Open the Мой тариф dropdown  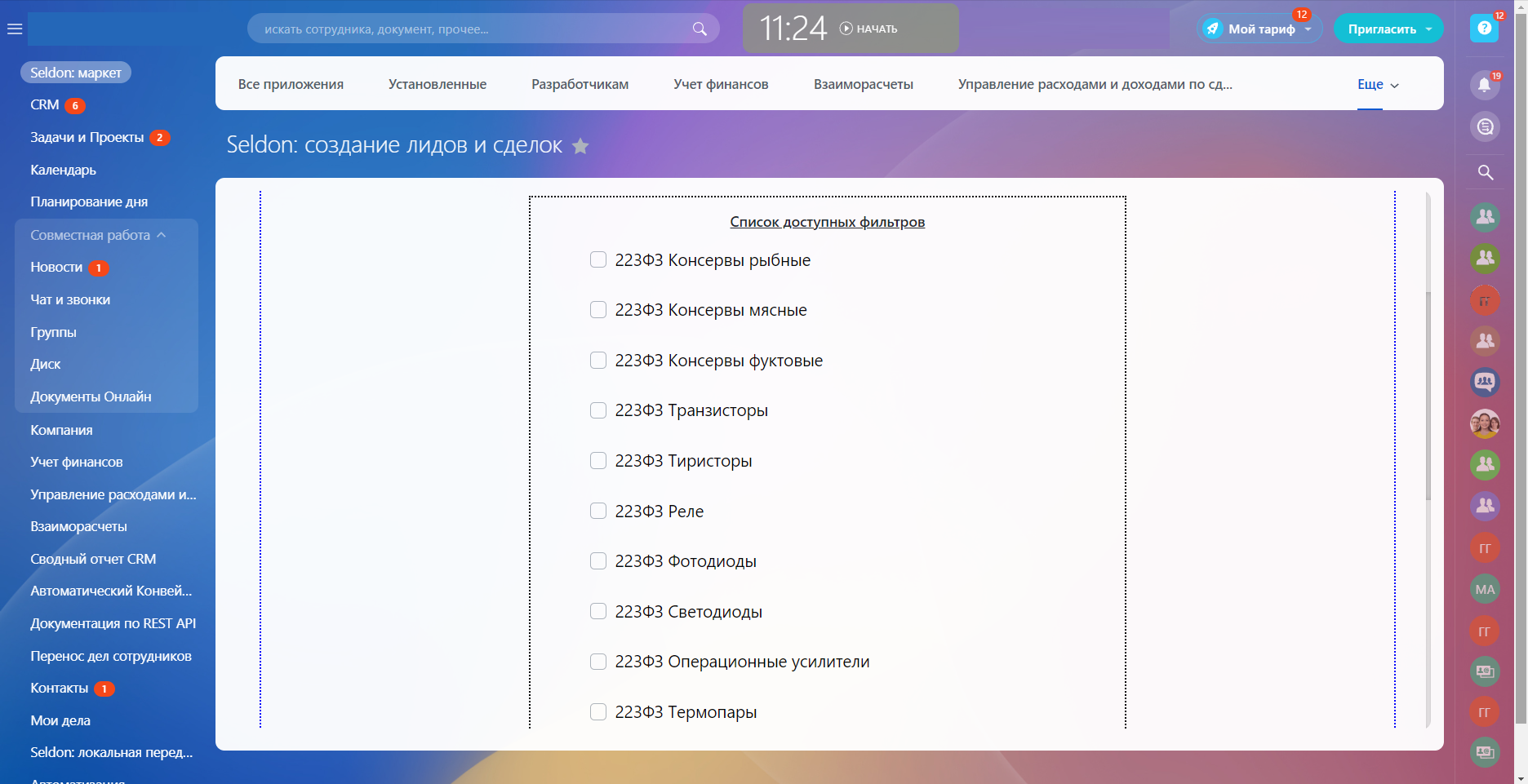click(1308, 29)
